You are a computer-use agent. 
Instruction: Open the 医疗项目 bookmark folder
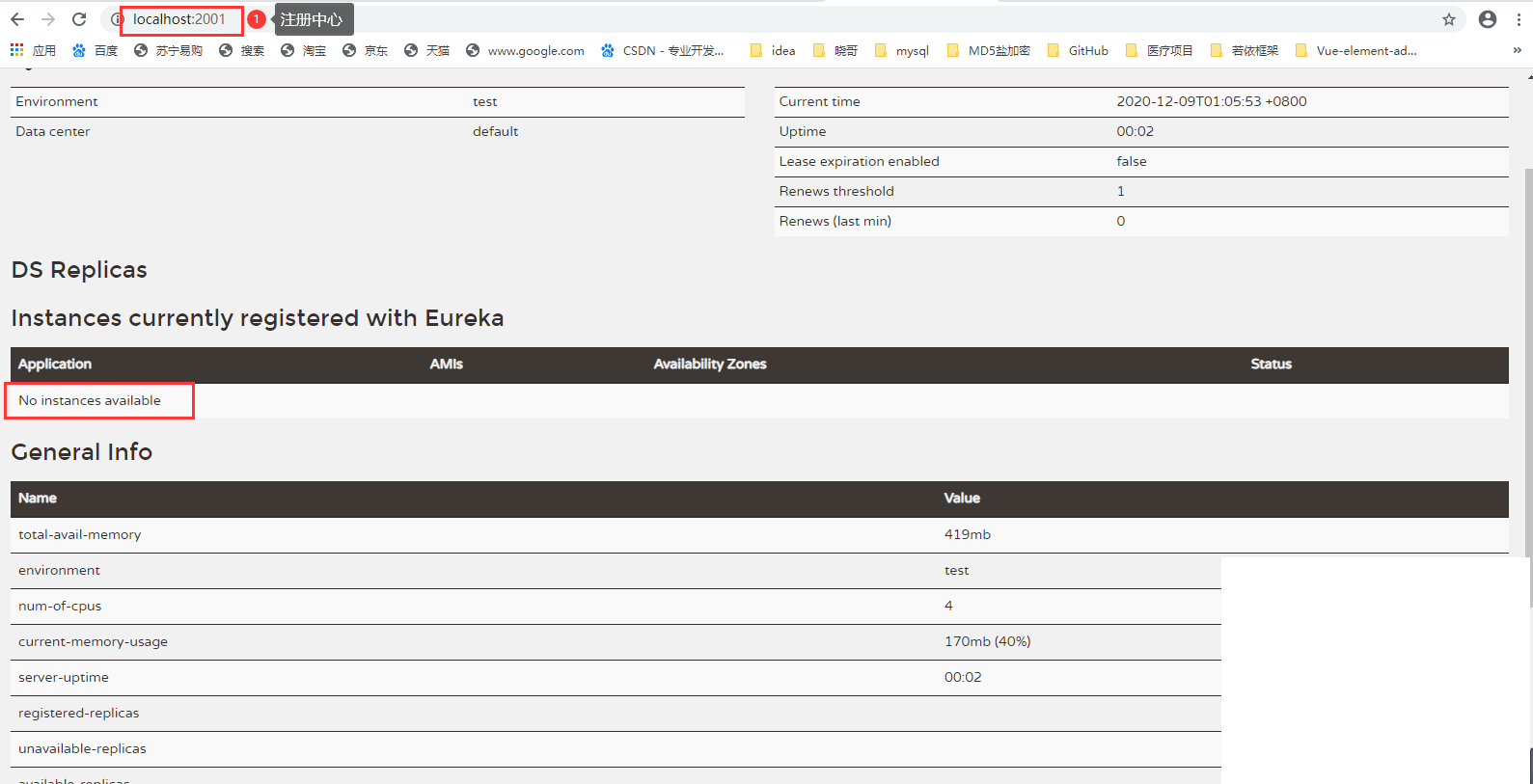[1160, 50]
